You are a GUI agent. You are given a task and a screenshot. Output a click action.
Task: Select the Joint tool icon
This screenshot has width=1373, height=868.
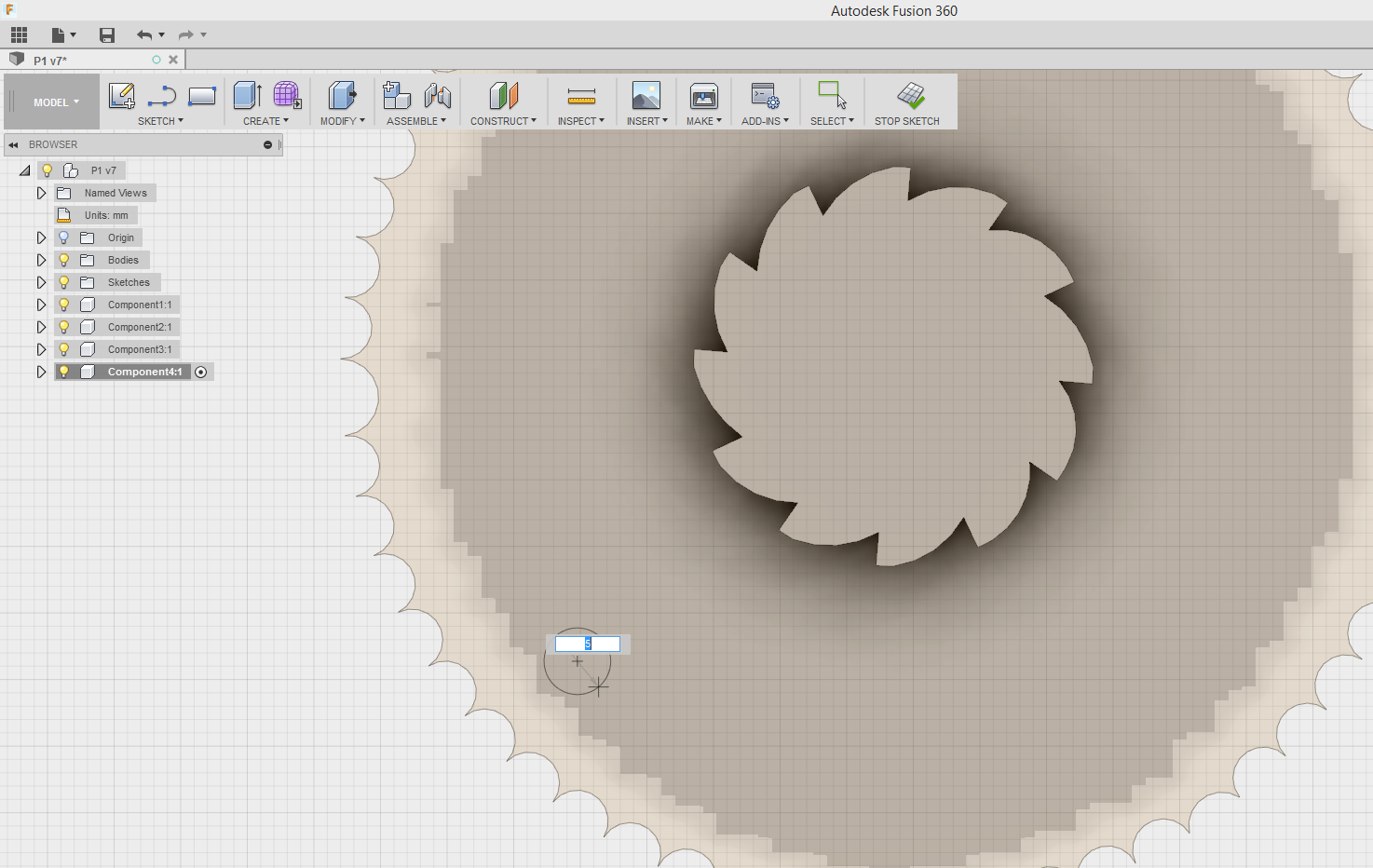(x=438, y=95)
